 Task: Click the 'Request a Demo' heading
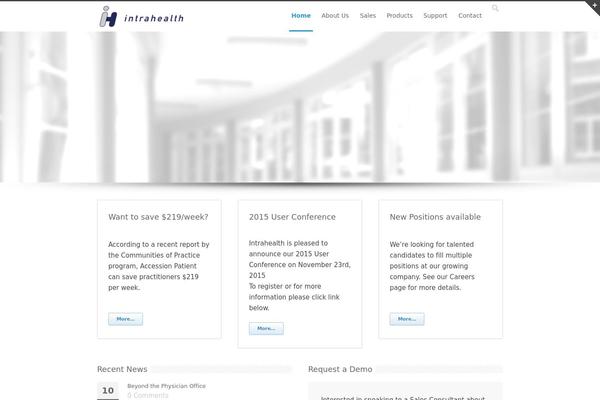[x=340, y=369]
